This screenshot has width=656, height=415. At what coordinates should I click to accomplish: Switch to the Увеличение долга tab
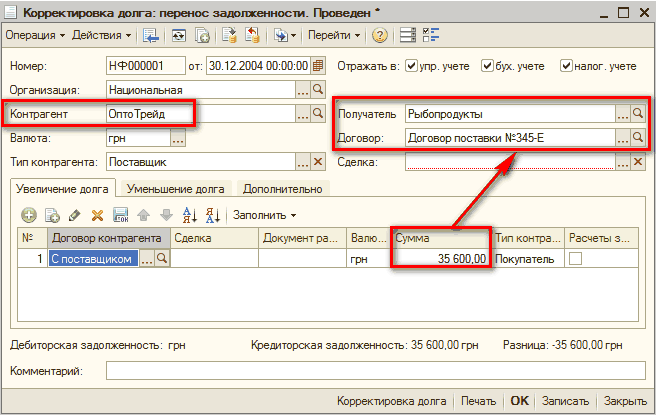[x=62, y=189]
